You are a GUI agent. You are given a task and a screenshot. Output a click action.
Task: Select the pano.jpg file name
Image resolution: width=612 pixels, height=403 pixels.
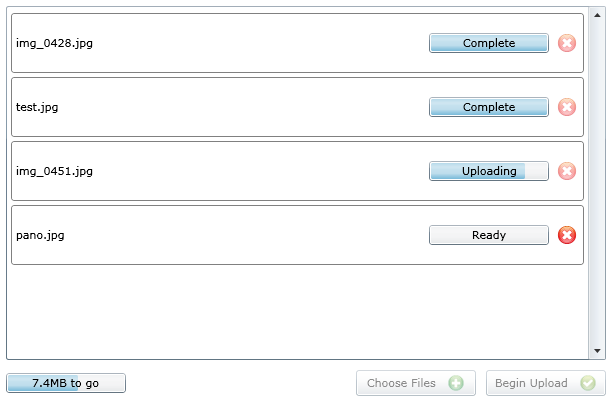point(40,235)
